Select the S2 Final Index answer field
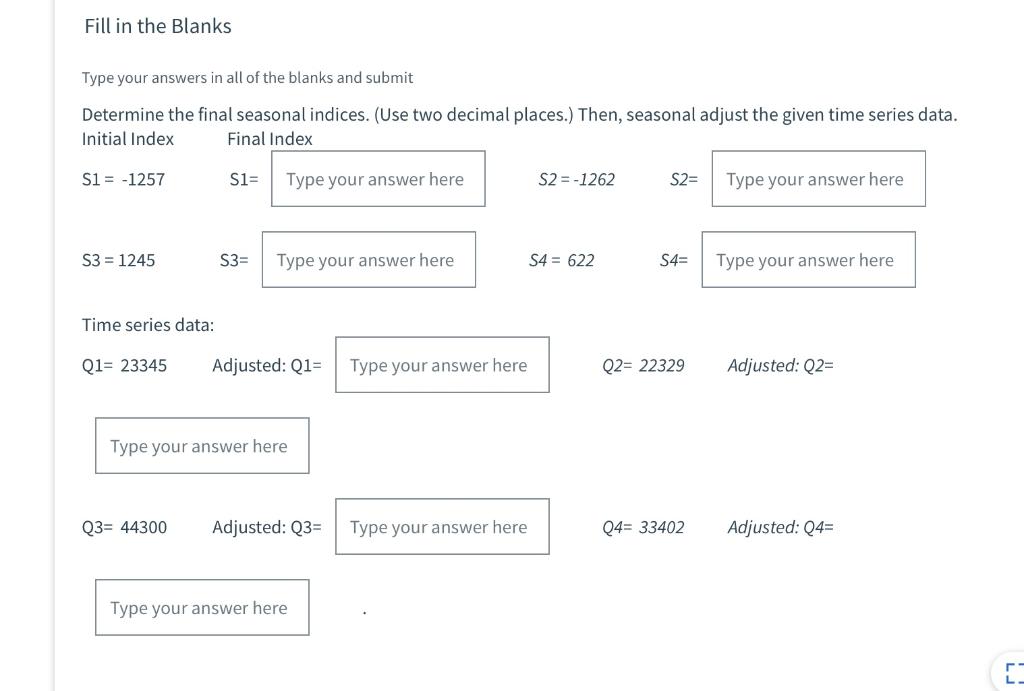 (817, 178)
